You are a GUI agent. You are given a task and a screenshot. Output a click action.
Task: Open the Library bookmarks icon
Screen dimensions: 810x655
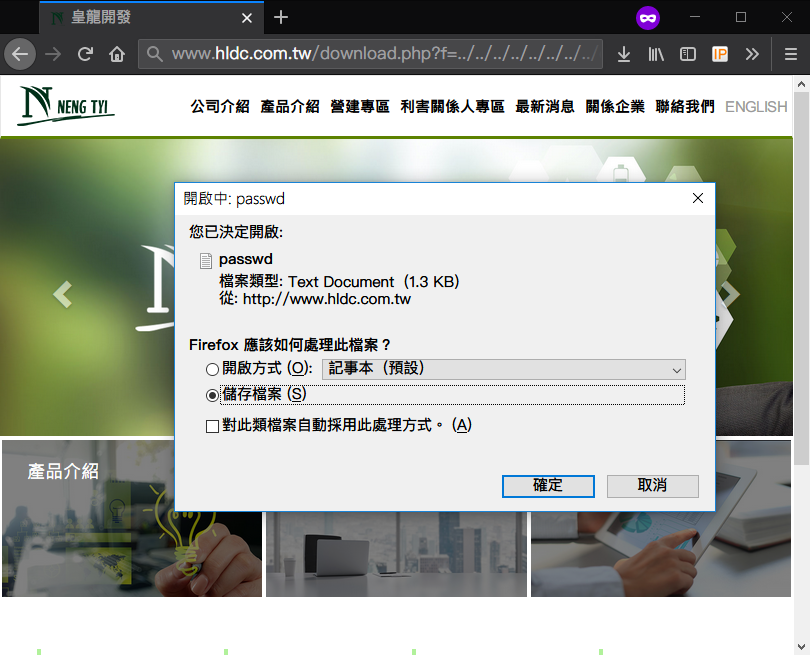coord(656,54)
